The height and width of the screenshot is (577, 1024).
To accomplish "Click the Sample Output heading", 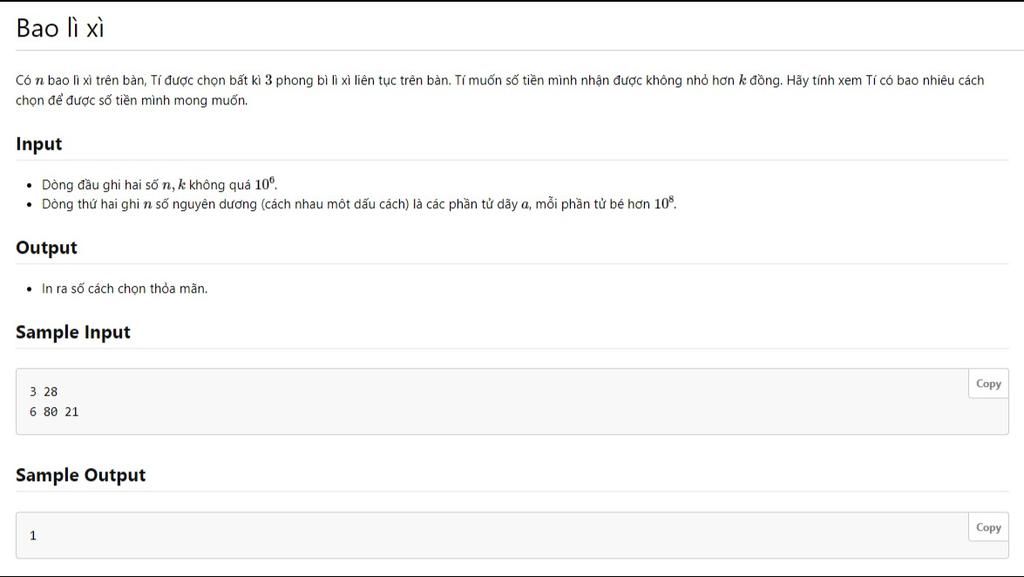I will coord(80,475).
